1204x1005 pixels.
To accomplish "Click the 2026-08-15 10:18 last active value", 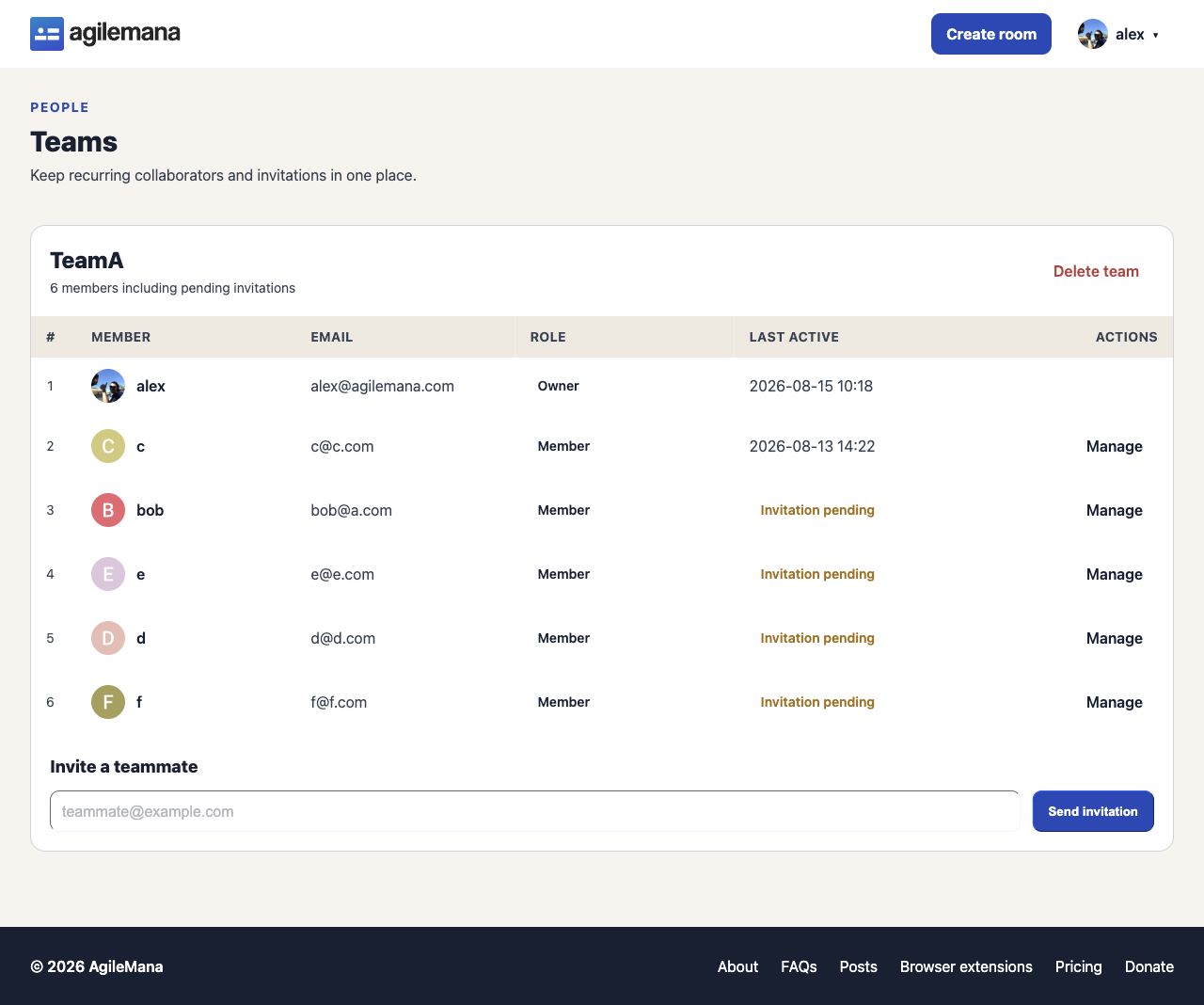I will [811, 386].
